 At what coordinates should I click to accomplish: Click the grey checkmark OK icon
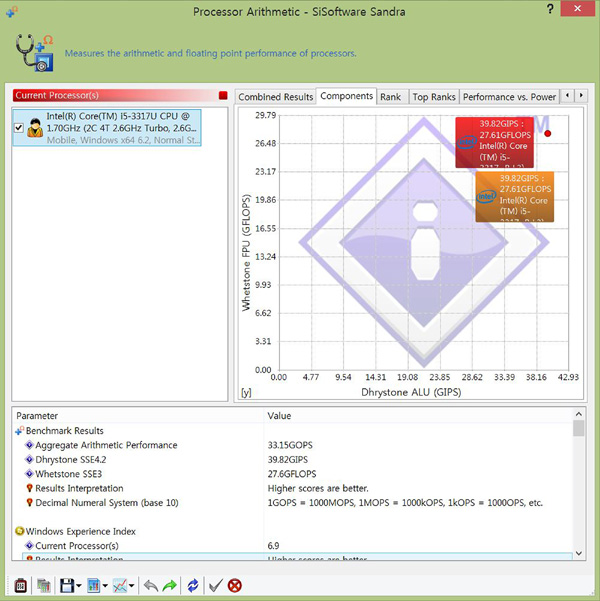(x=215, y=585)
